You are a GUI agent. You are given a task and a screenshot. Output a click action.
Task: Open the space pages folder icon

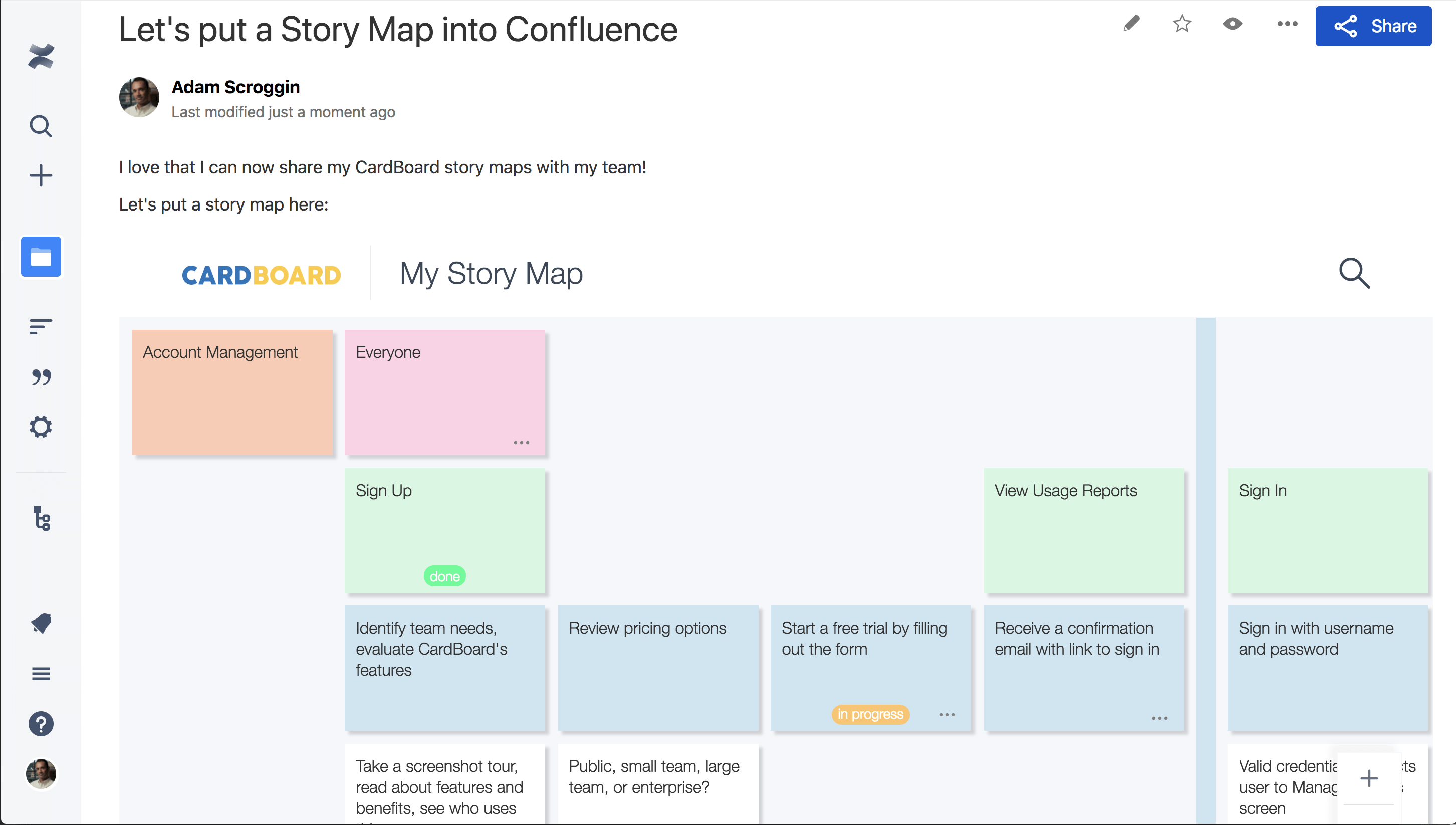pyautogui.click(x=41, y=257)
